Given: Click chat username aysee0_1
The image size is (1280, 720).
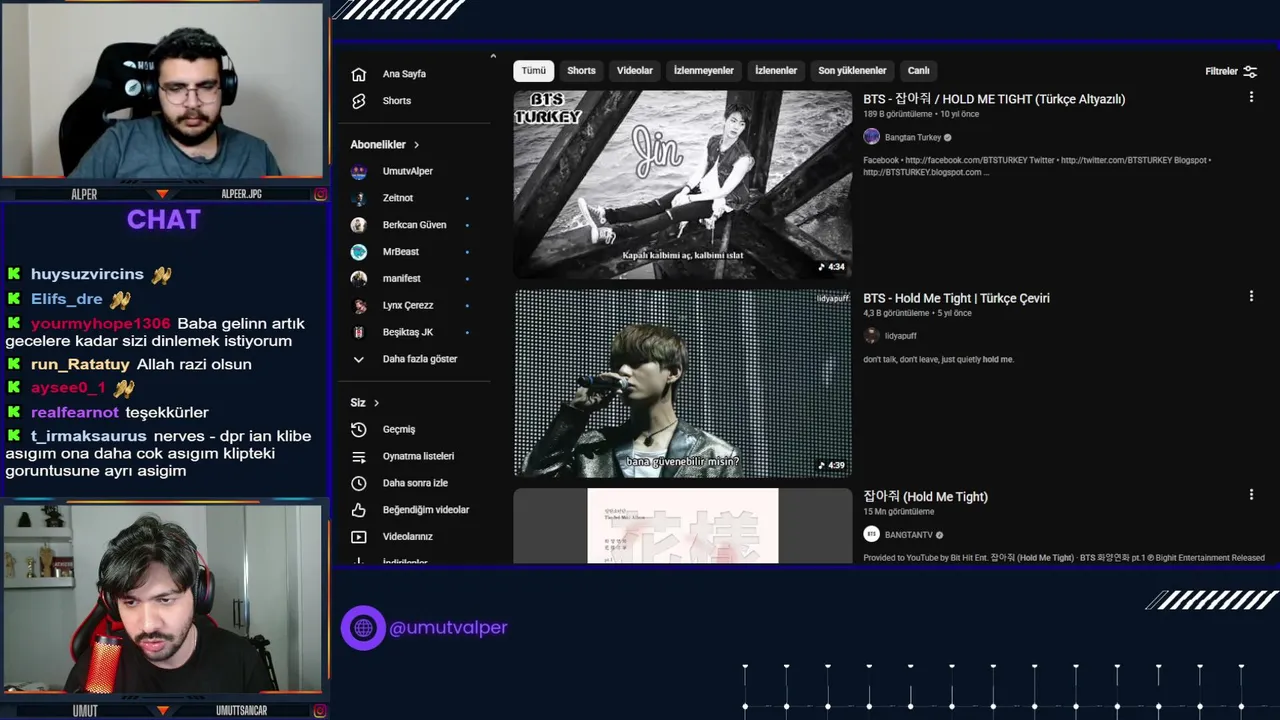Looking at the screenshot, I should coord(68,388).
